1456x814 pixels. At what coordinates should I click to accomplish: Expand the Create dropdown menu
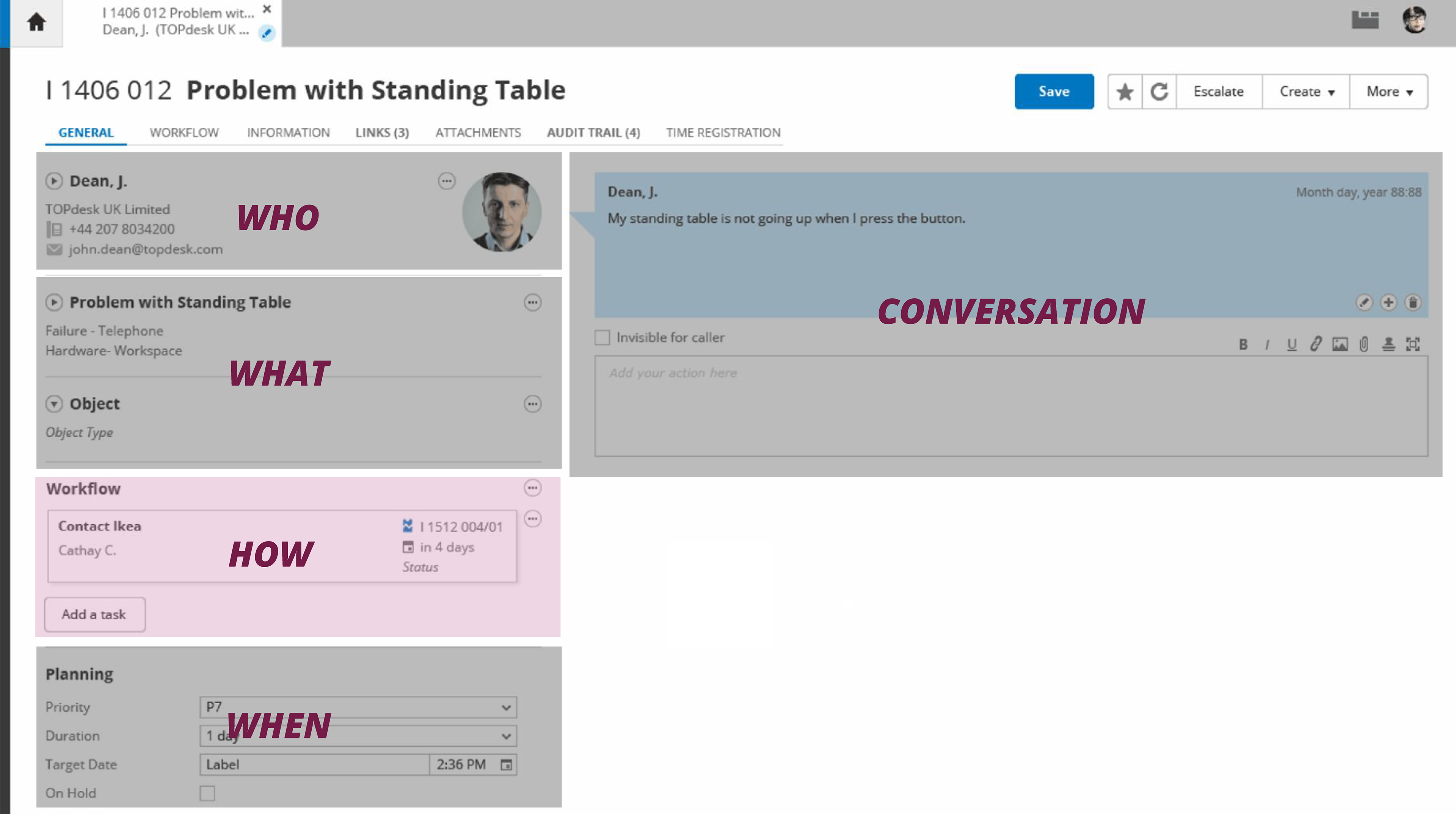point(1306,92)
